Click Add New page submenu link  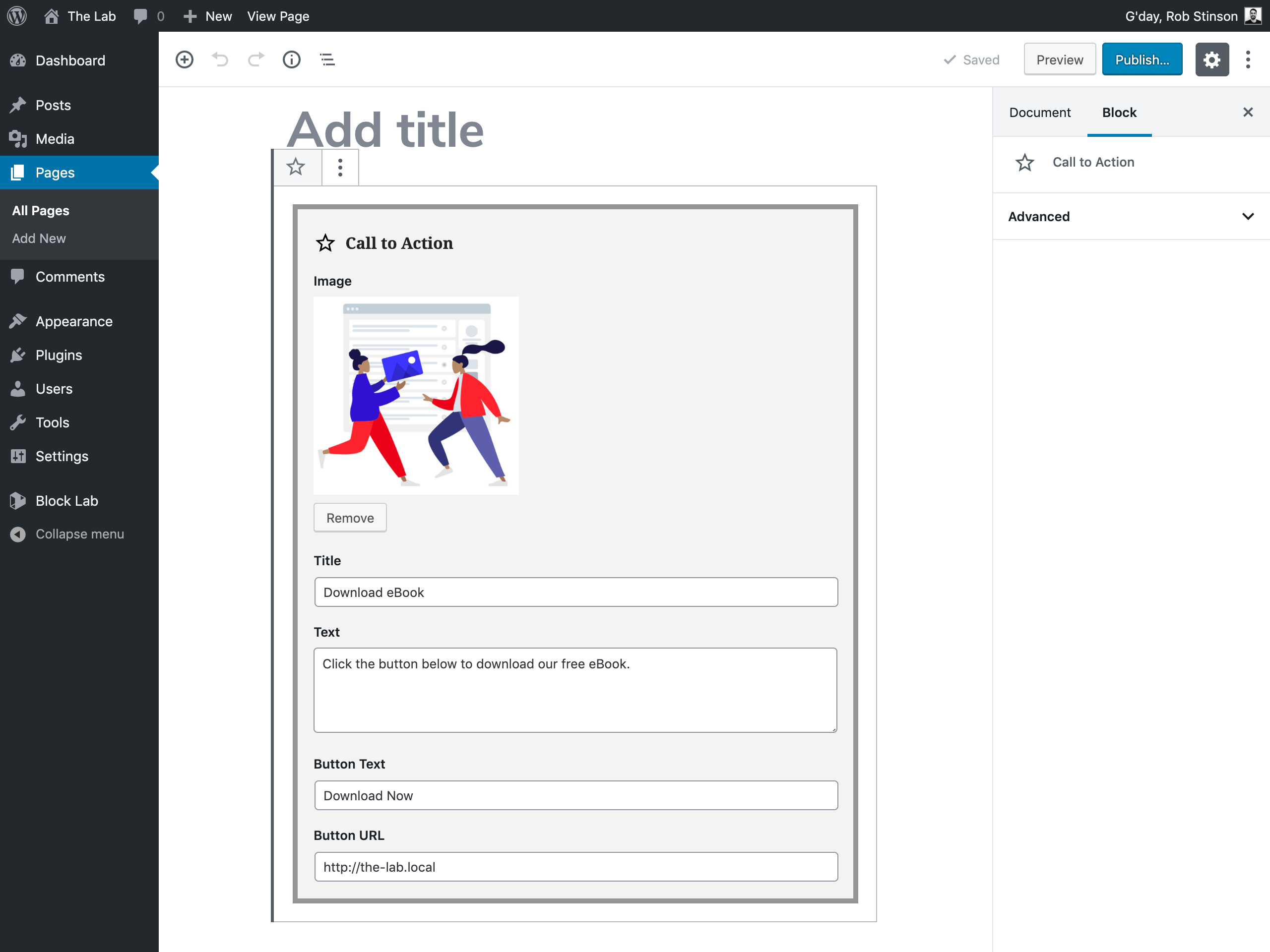[39, 238]
